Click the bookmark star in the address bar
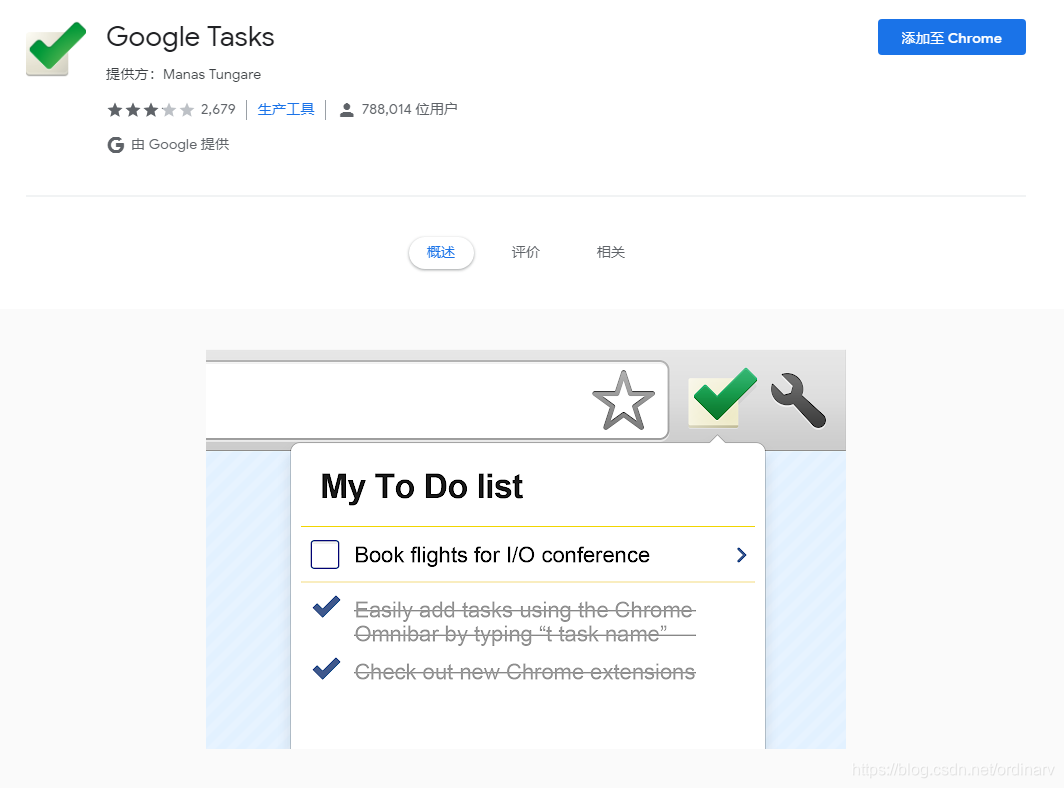 tap(623, 400)
